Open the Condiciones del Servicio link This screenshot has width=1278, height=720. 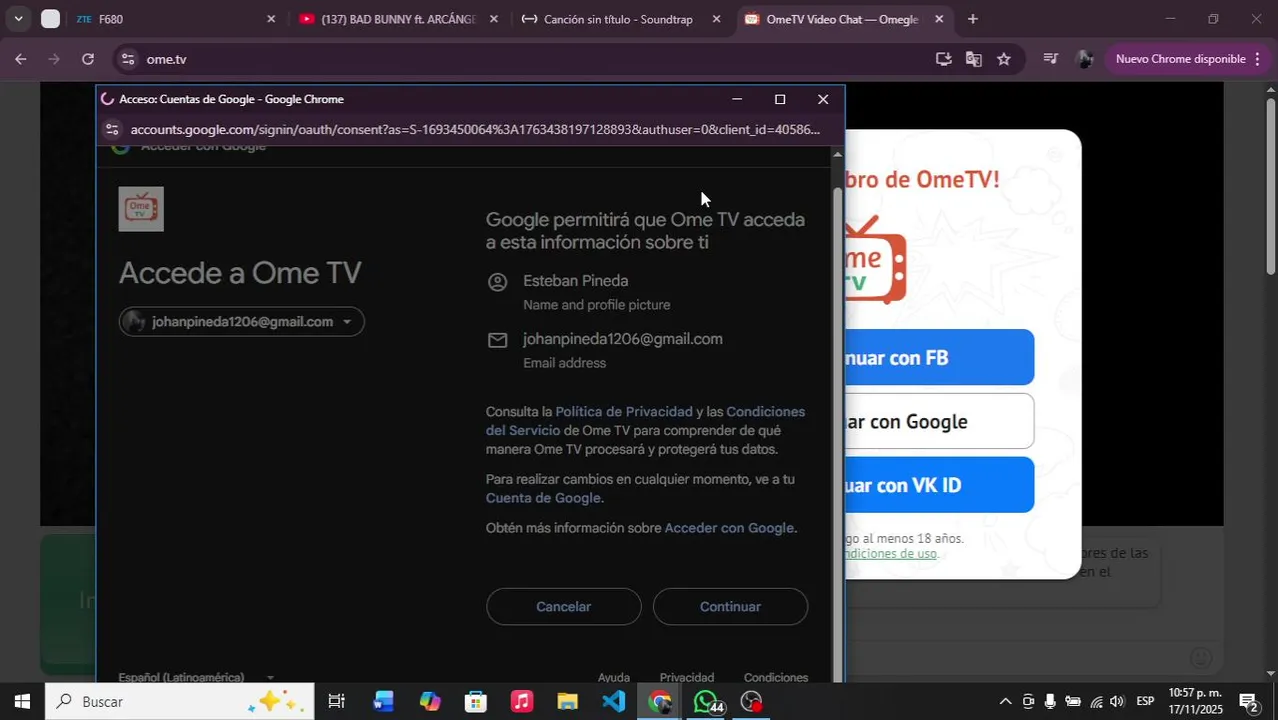click(645, 421)
